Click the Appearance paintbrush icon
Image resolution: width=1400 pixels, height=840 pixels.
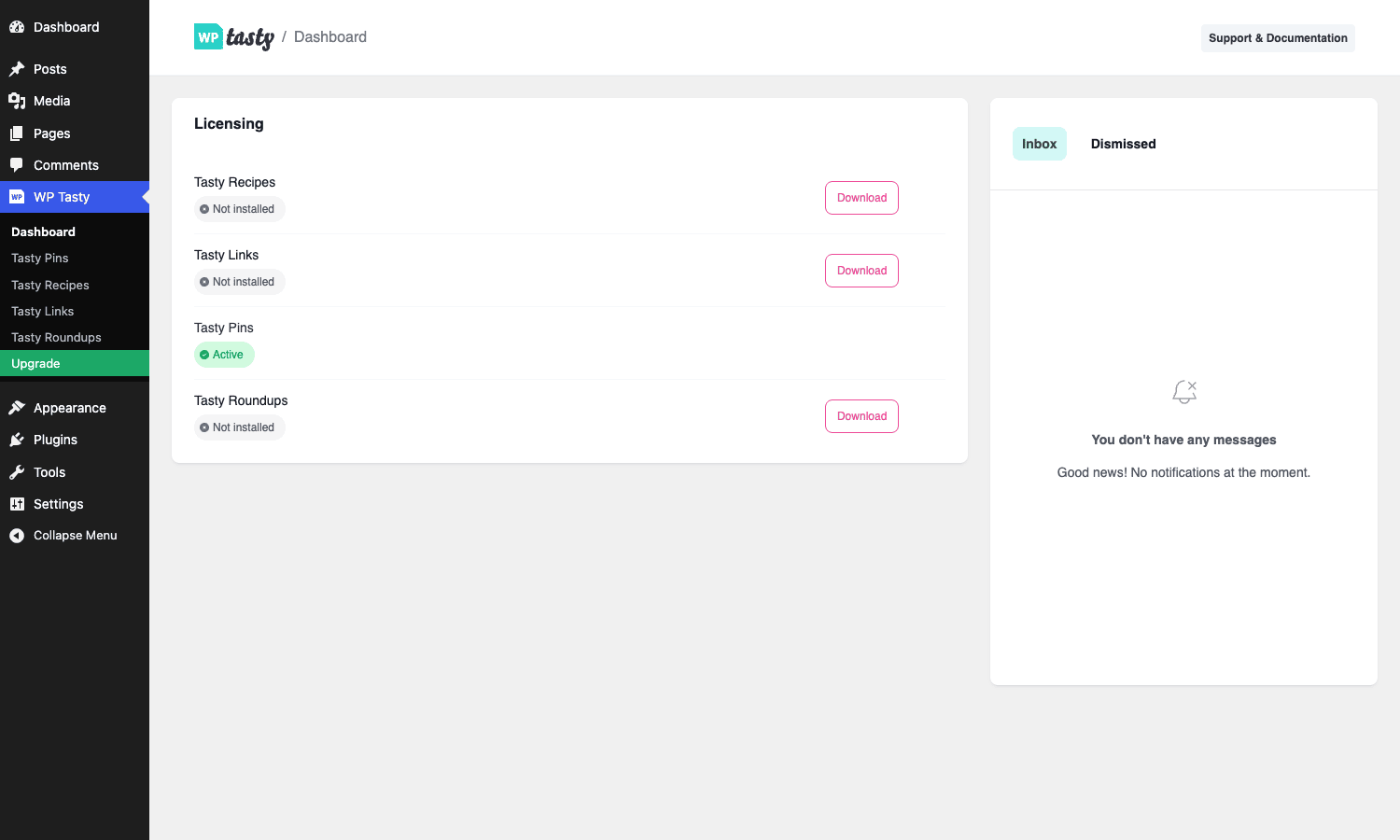click(17, 408)
